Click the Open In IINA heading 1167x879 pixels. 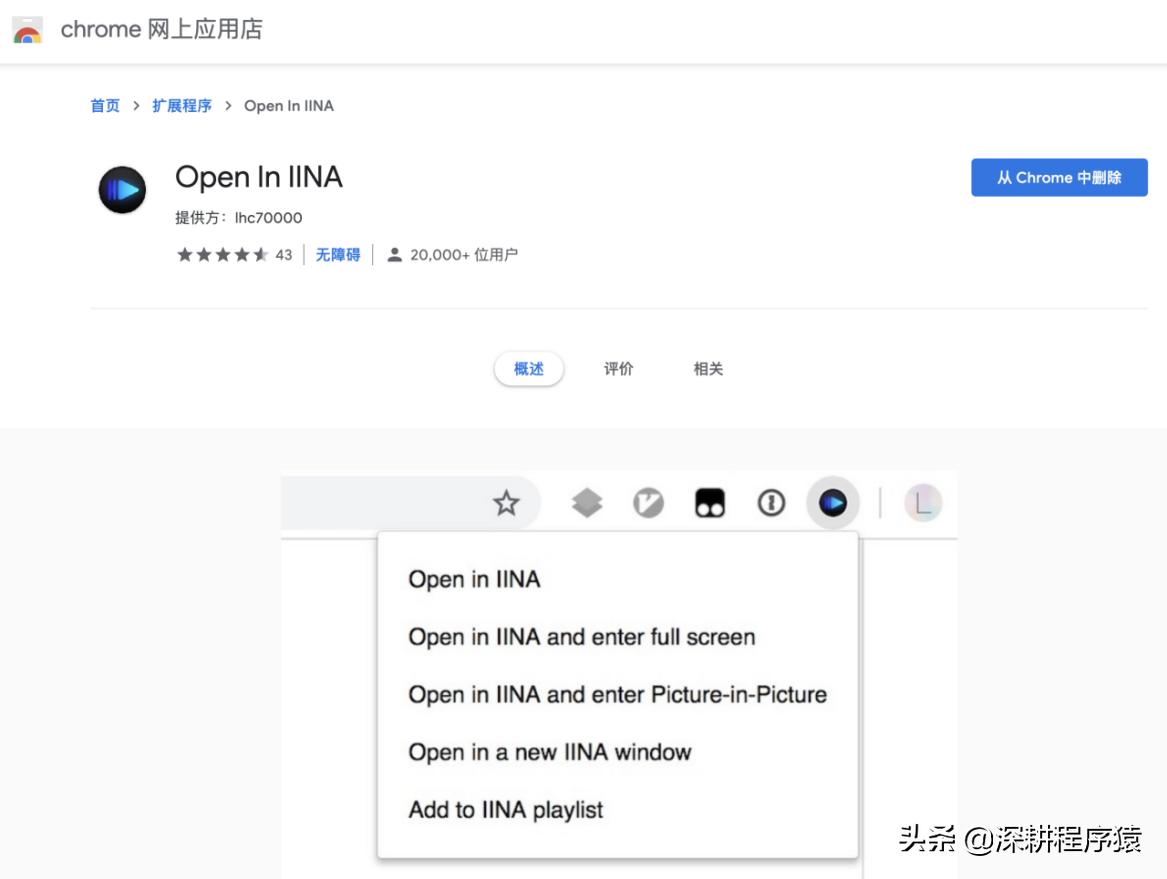(259, 177)
